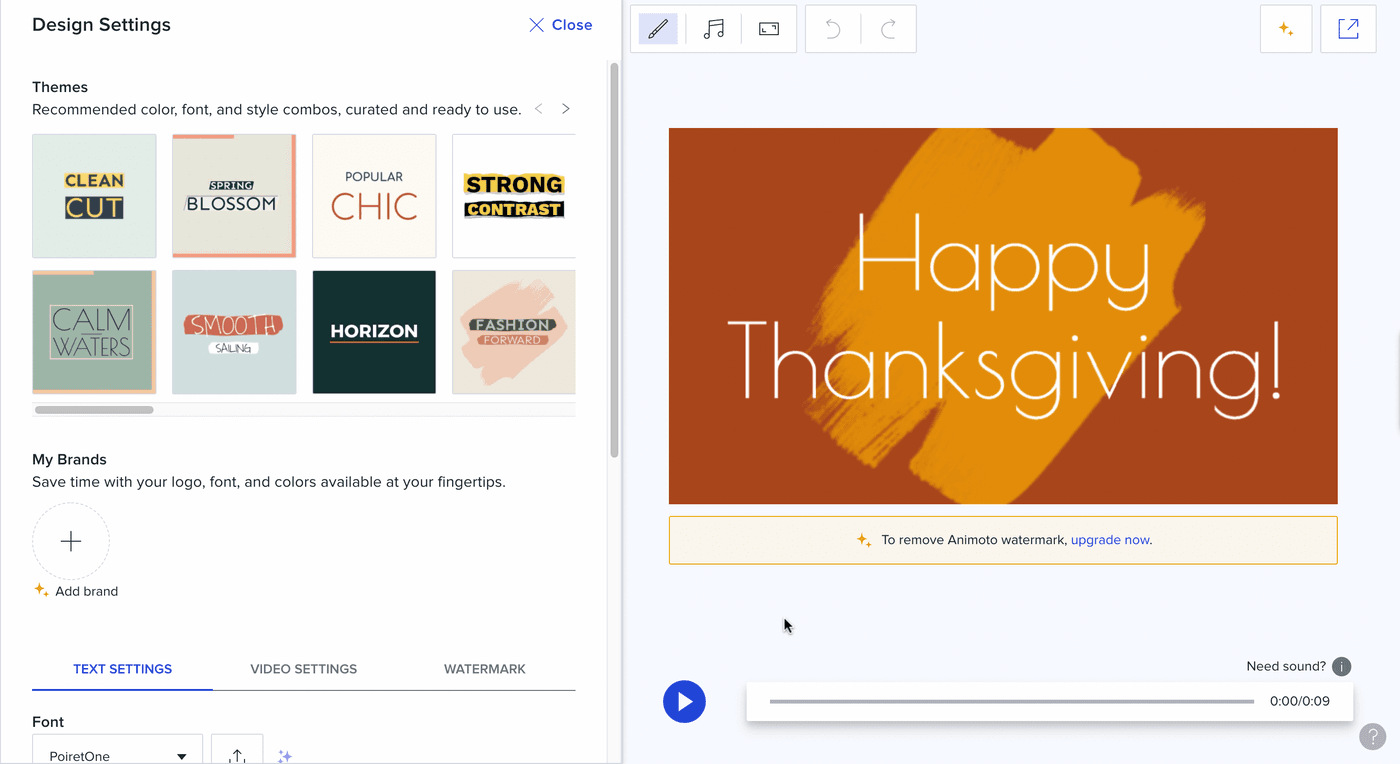The height and width of the screenshot is (764, 1400).
Task: Seek on the video progress bar
Action: point(1011,702)
